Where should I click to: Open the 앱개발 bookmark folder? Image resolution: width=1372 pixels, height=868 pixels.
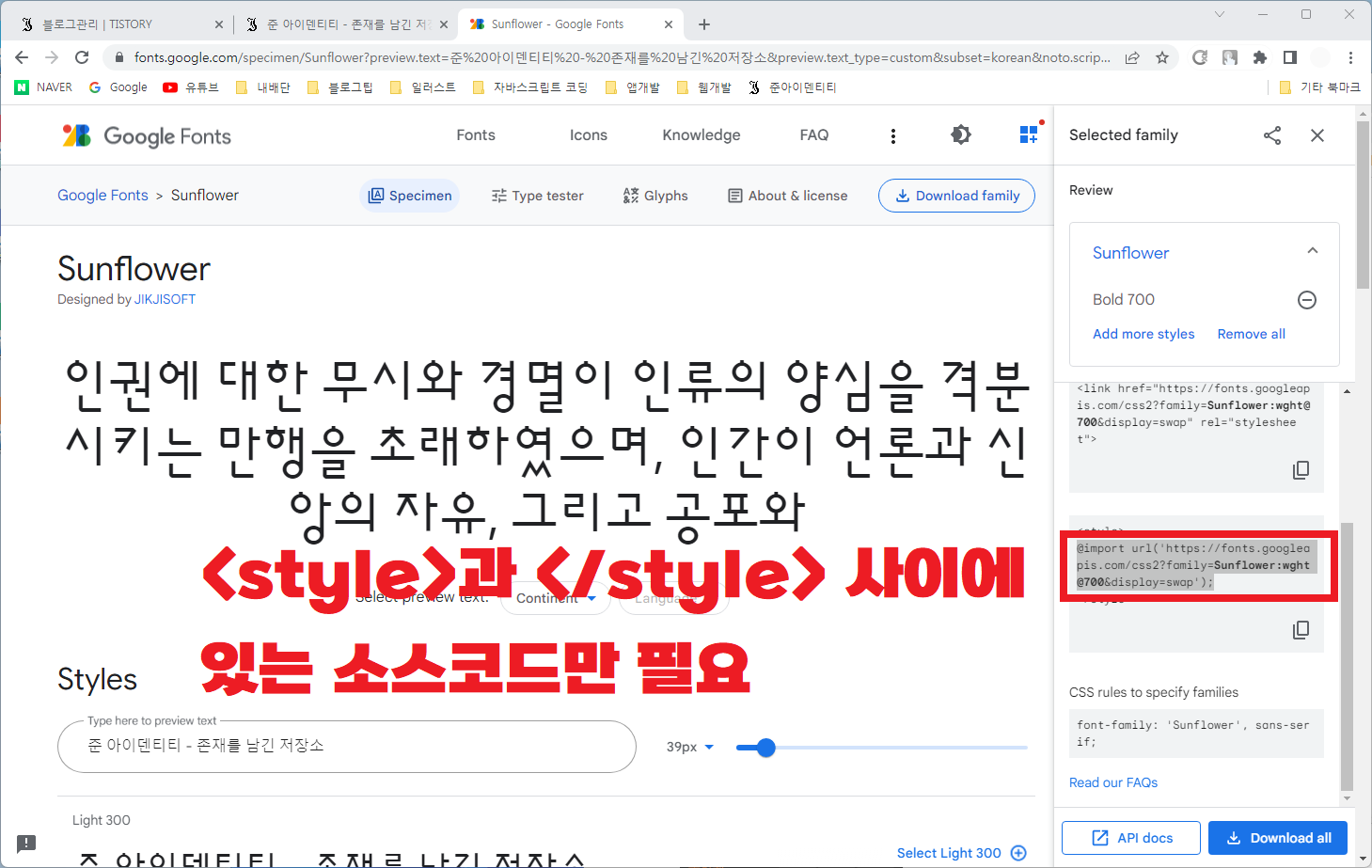click(632, 87)
